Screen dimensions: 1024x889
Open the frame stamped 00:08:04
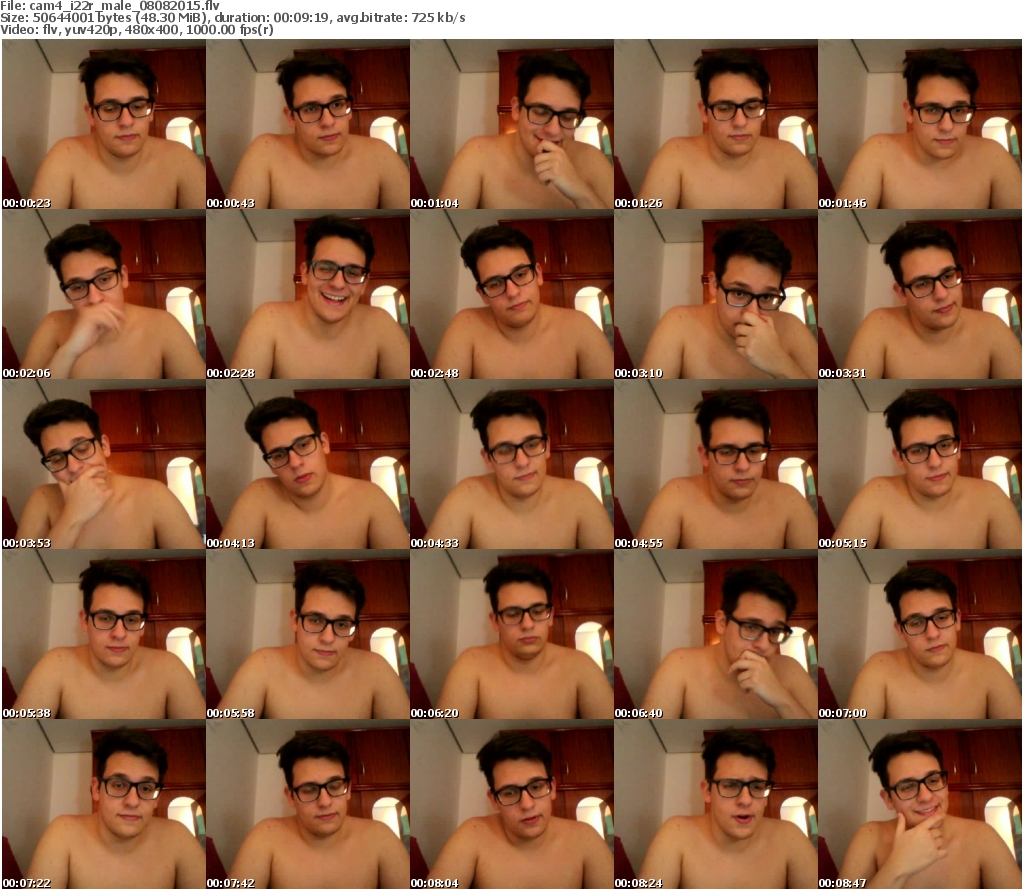tap(512, 804)
